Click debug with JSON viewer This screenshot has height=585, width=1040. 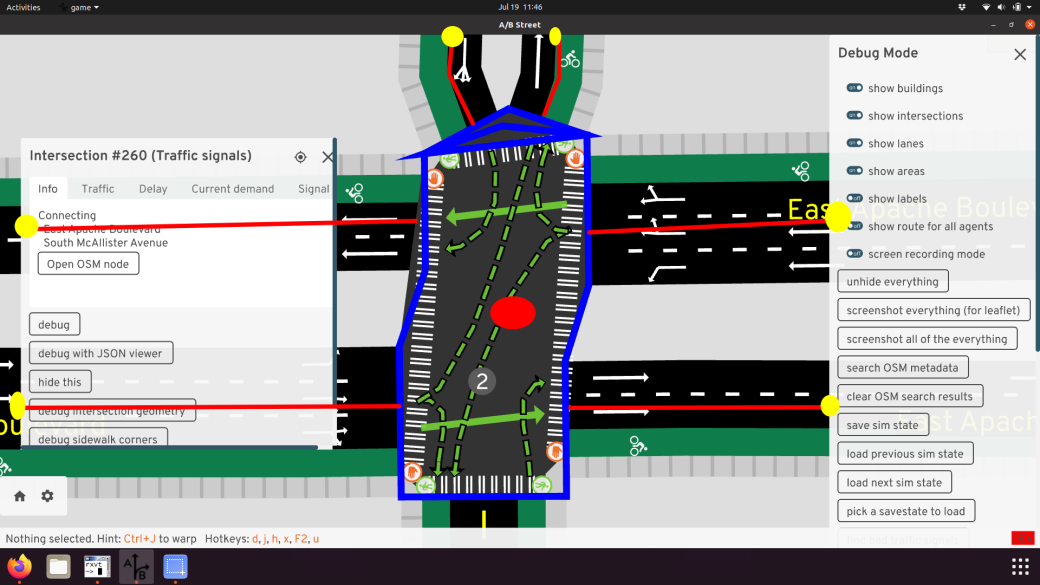tap(101, 353)
